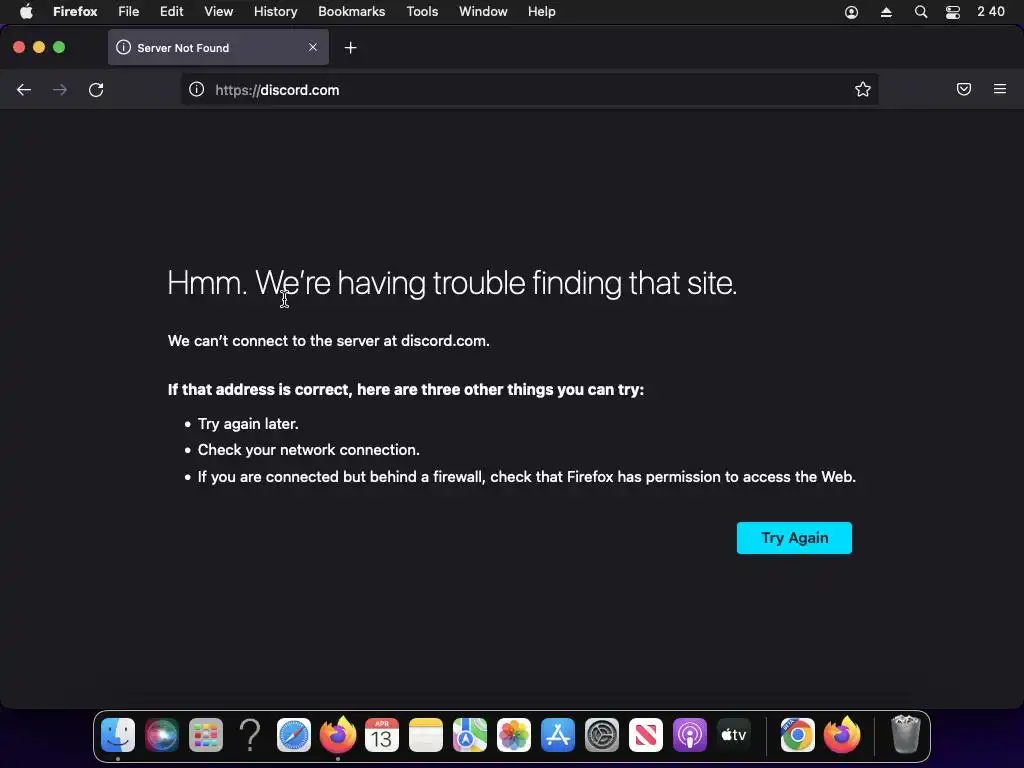Open the Tools menu
This screenshot has width=1024, height=768.
tap(423, 12)
